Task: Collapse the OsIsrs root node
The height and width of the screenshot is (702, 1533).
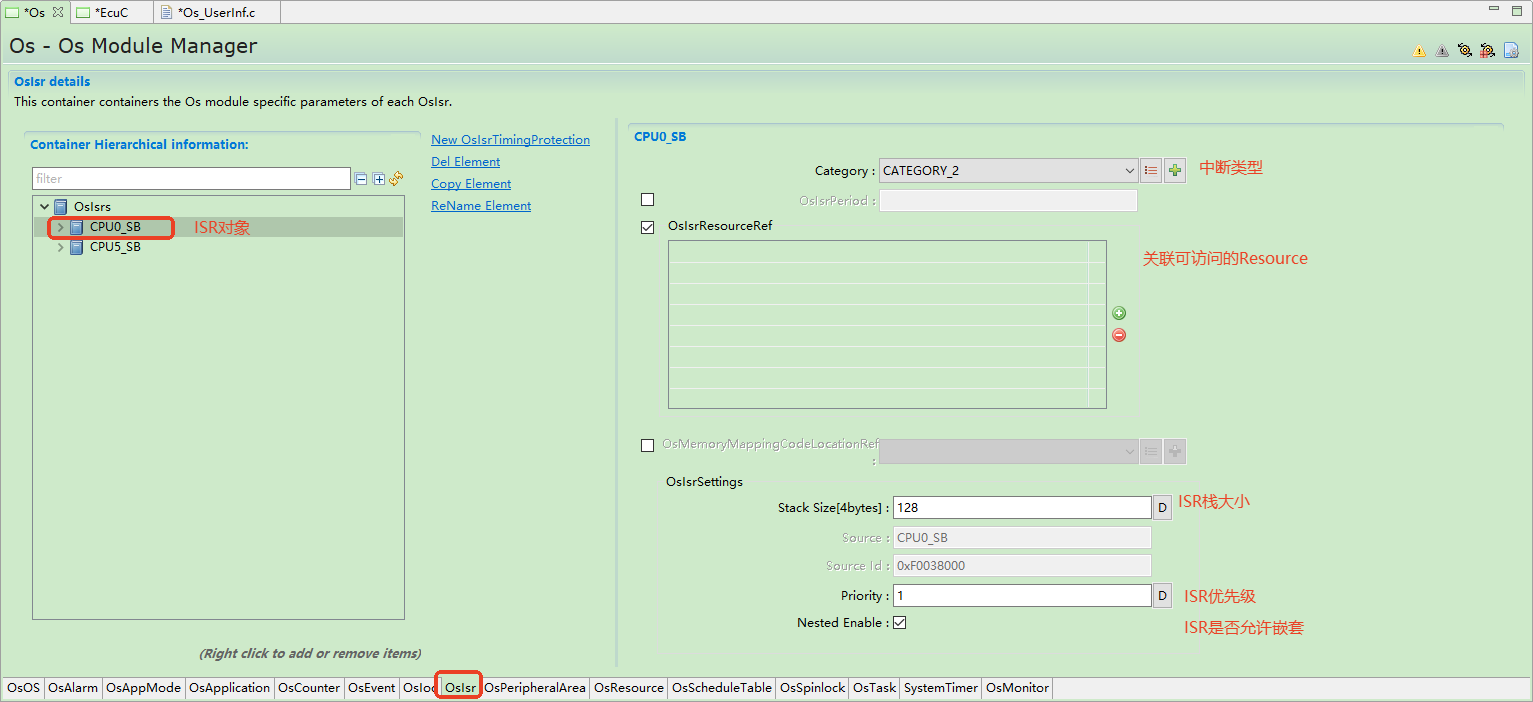Action: point(44,207)
